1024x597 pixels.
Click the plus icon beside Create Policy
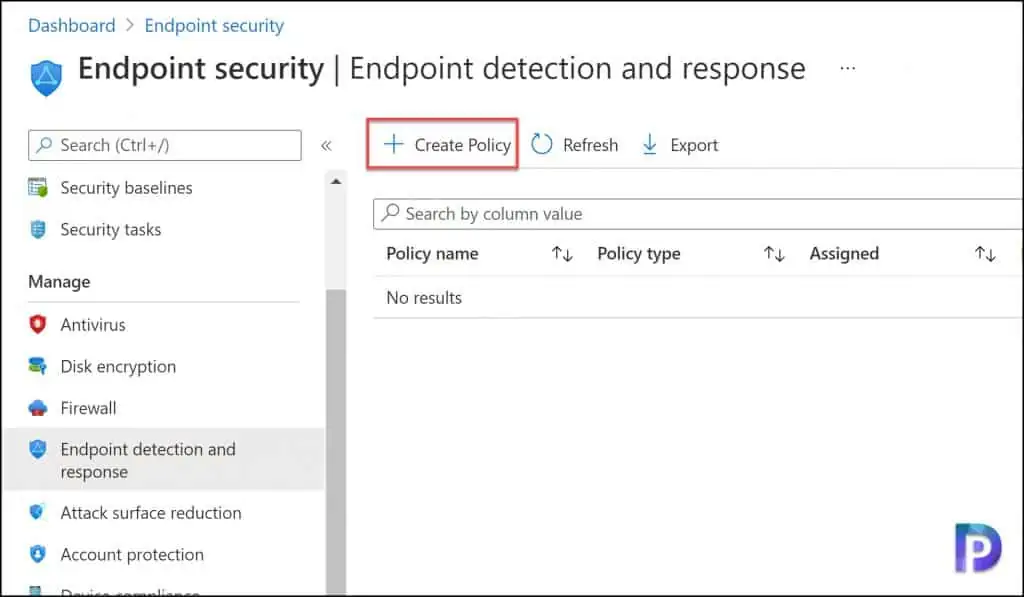[393, 144]
